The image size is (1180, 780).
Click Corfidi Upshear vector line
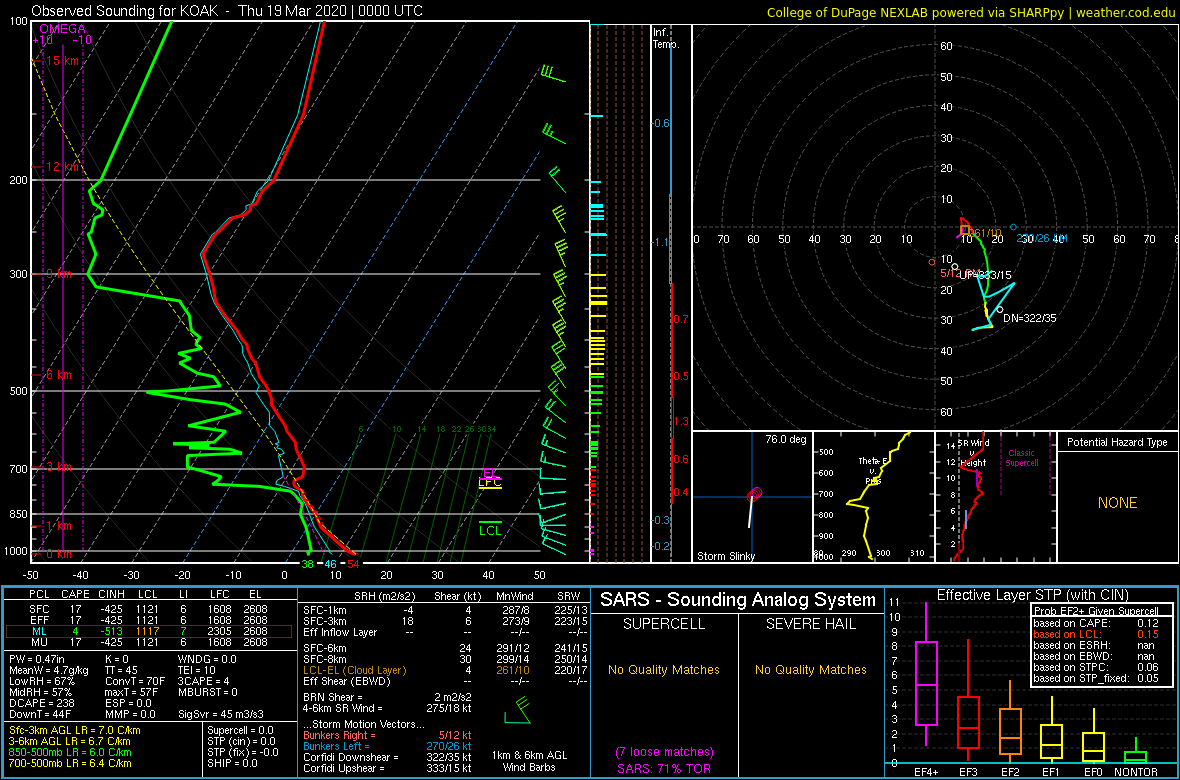387,768
